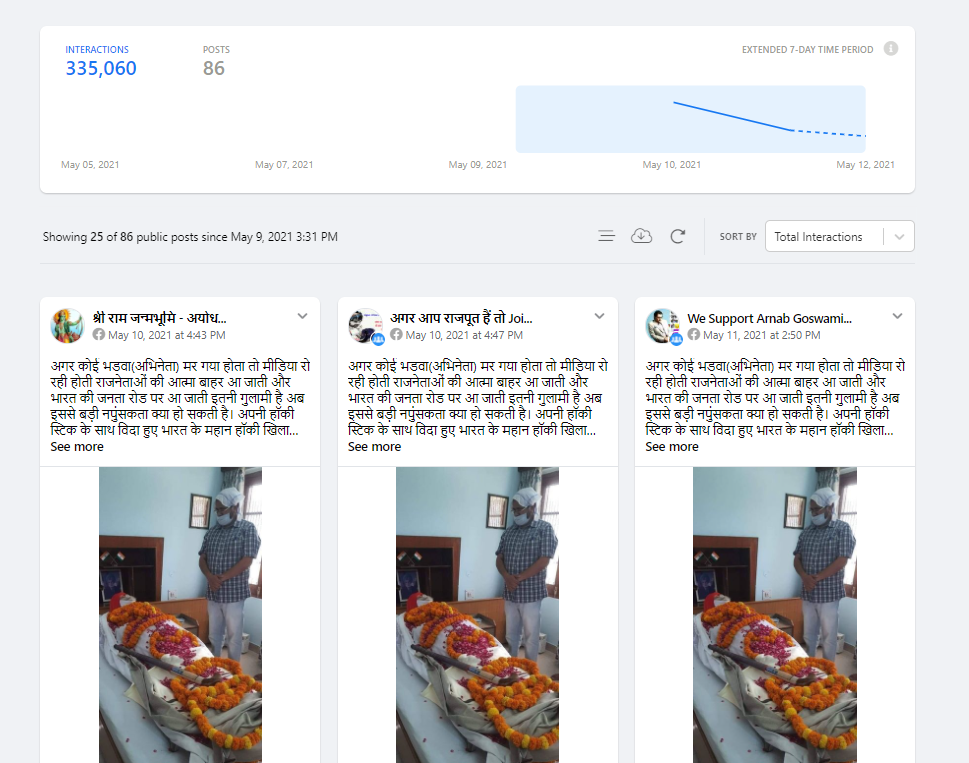Refresh the post results

click(x=677, y=236)
